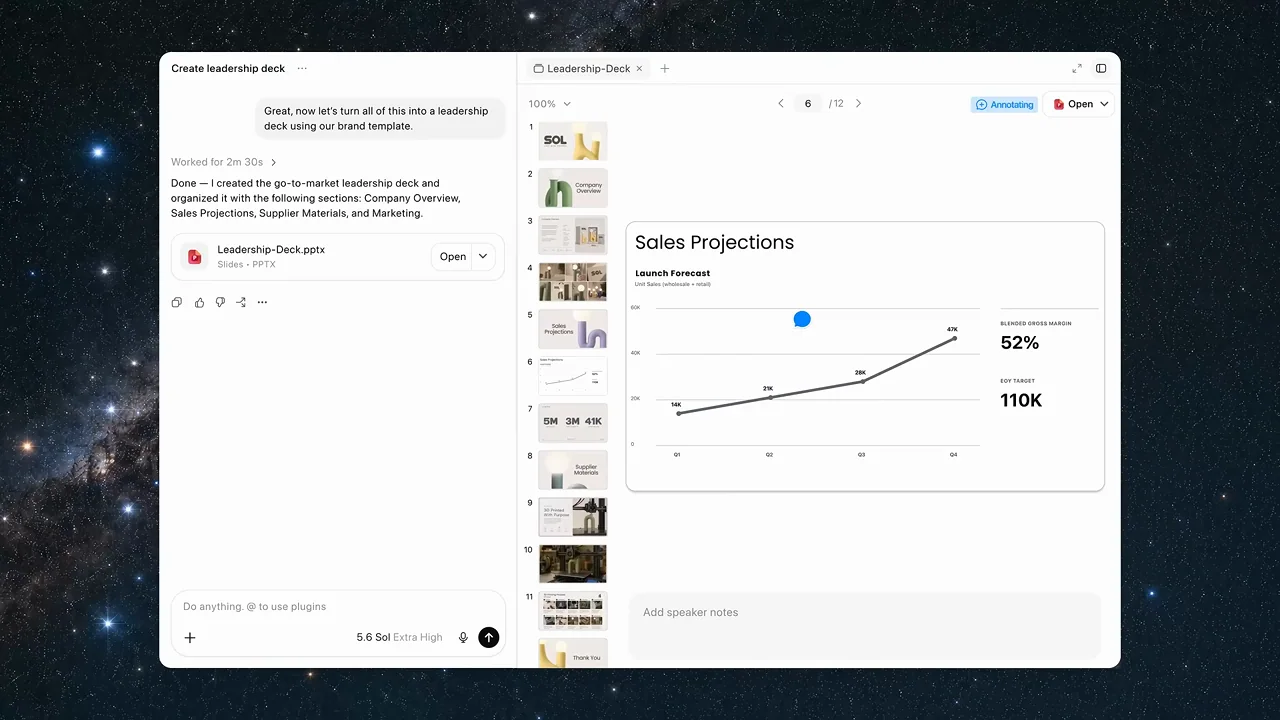Change the 5.6 Sol Extra High model selector
1280x720 pixels.
pos(399,637)
